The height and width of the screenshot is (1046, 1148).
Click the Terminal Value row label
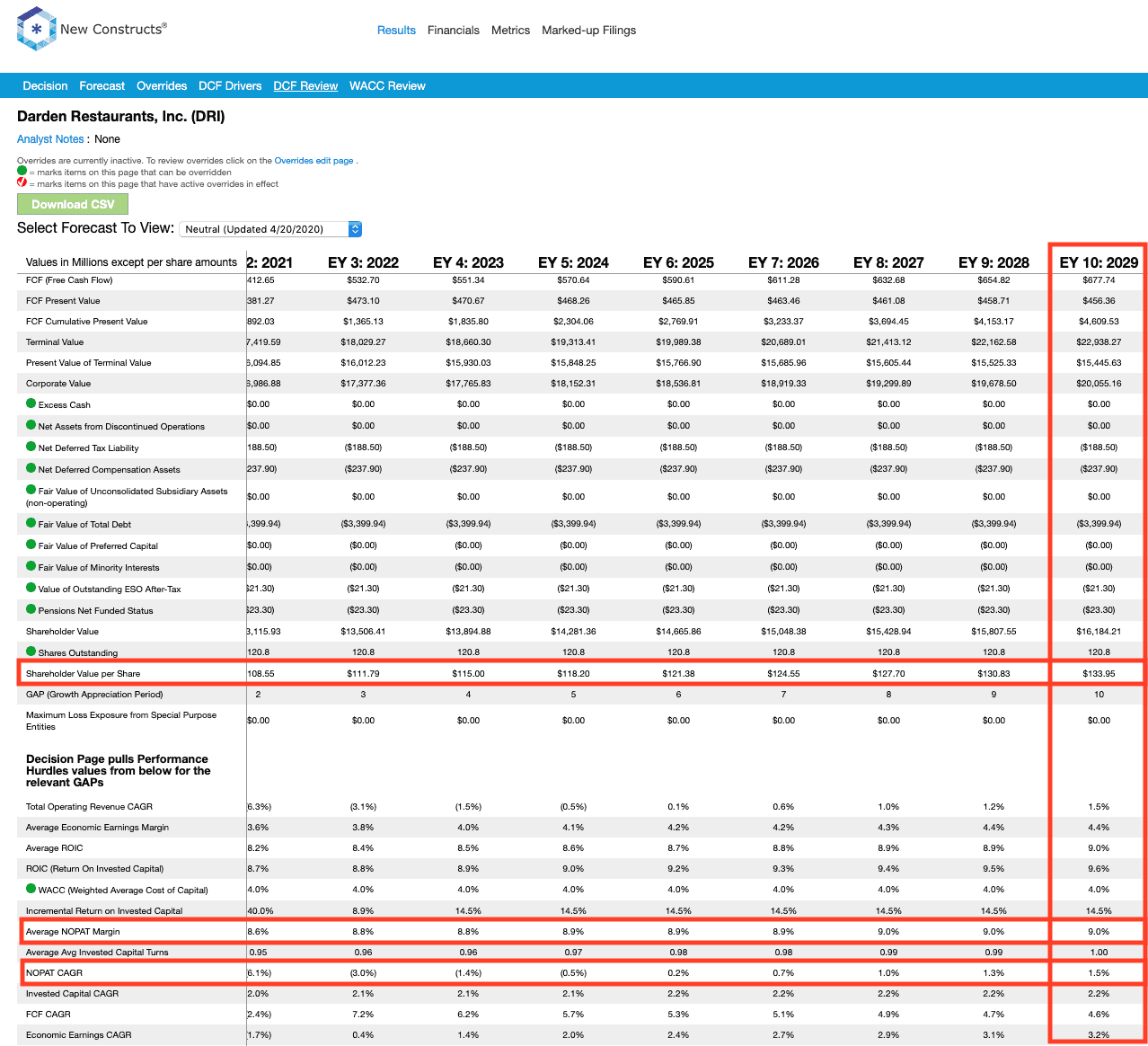point(55,341)
